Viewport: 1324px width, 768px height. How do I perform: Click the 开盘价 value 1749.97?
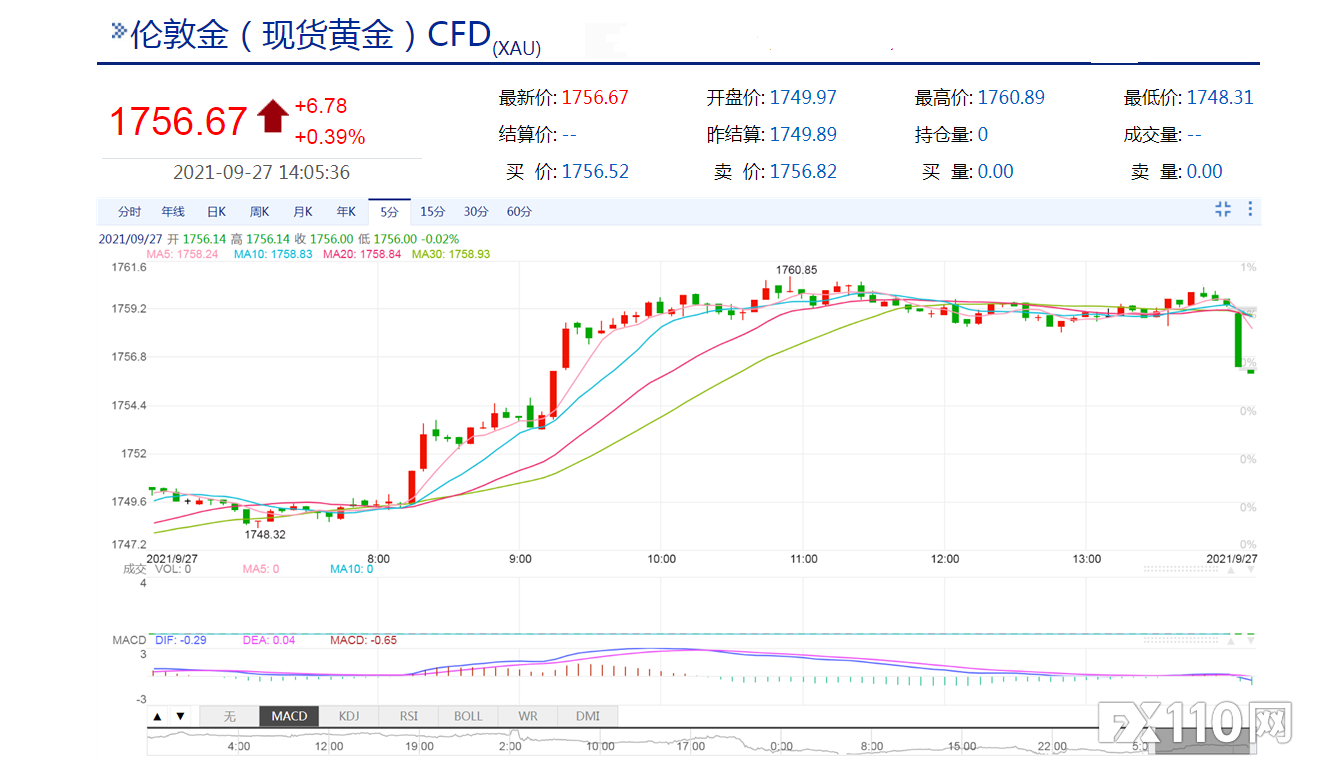coord(803,98)
